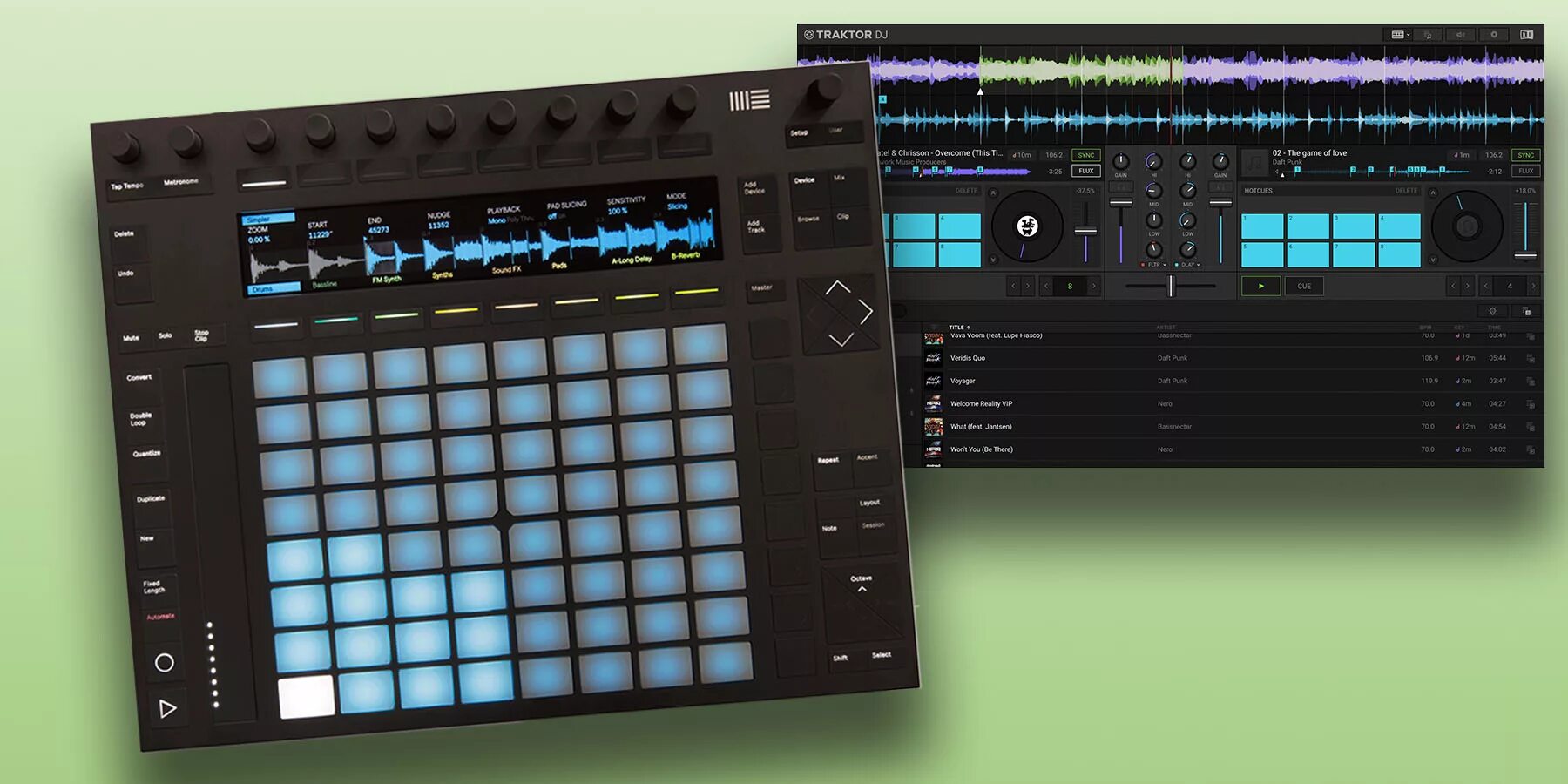Click DELETE above left deck hotcues
Viewport: 1568px width, 784px height.
pyautogui.click(x=967, y=191)
